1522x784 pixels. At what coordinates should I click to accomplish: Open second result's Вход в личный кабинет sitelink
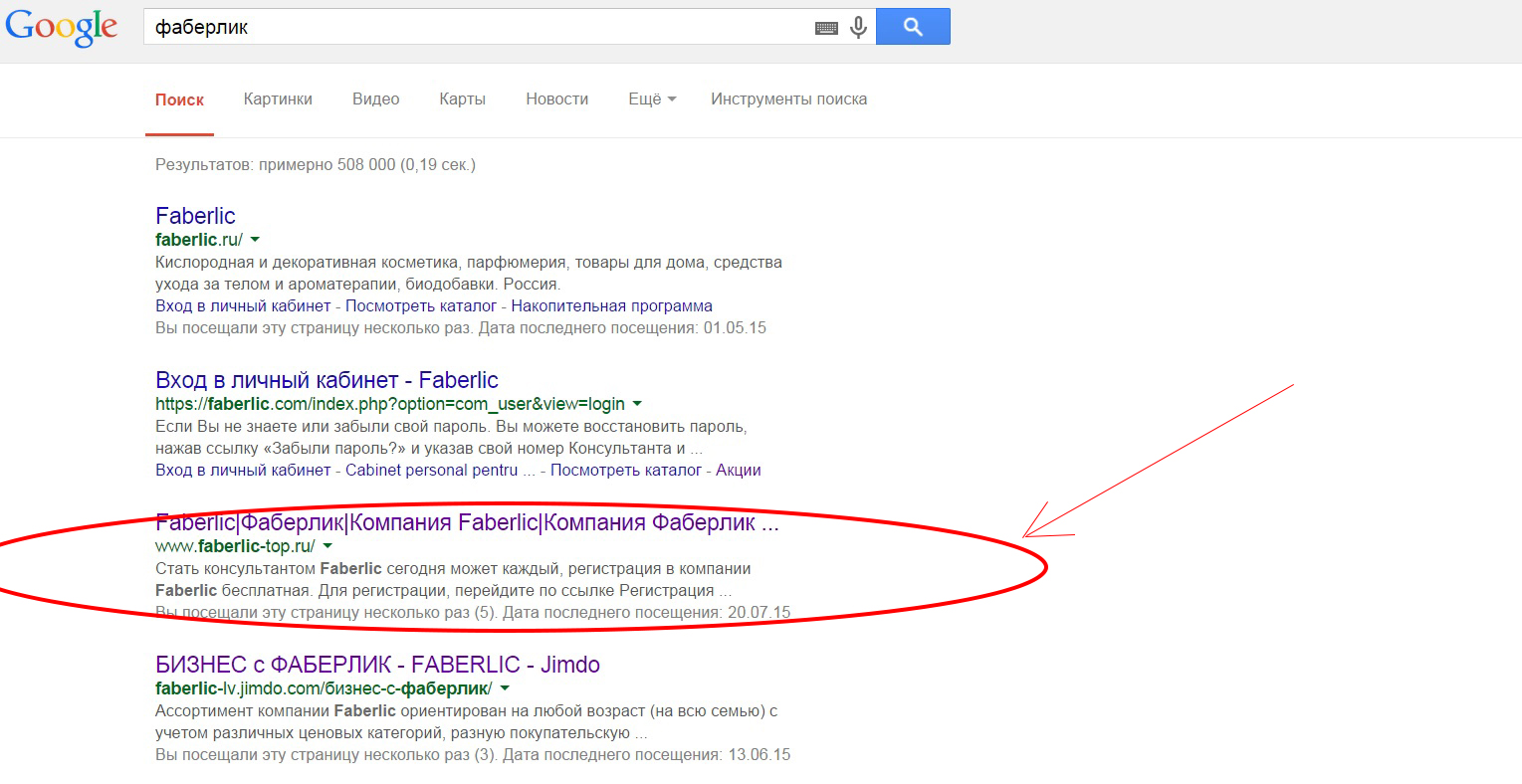(x=243, y=471)
